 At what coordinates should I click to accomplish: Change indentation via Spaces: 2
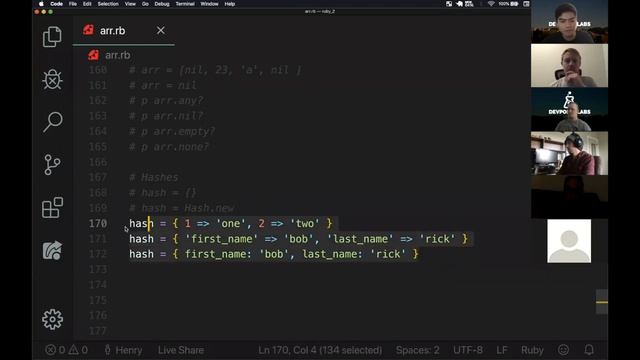418,350
